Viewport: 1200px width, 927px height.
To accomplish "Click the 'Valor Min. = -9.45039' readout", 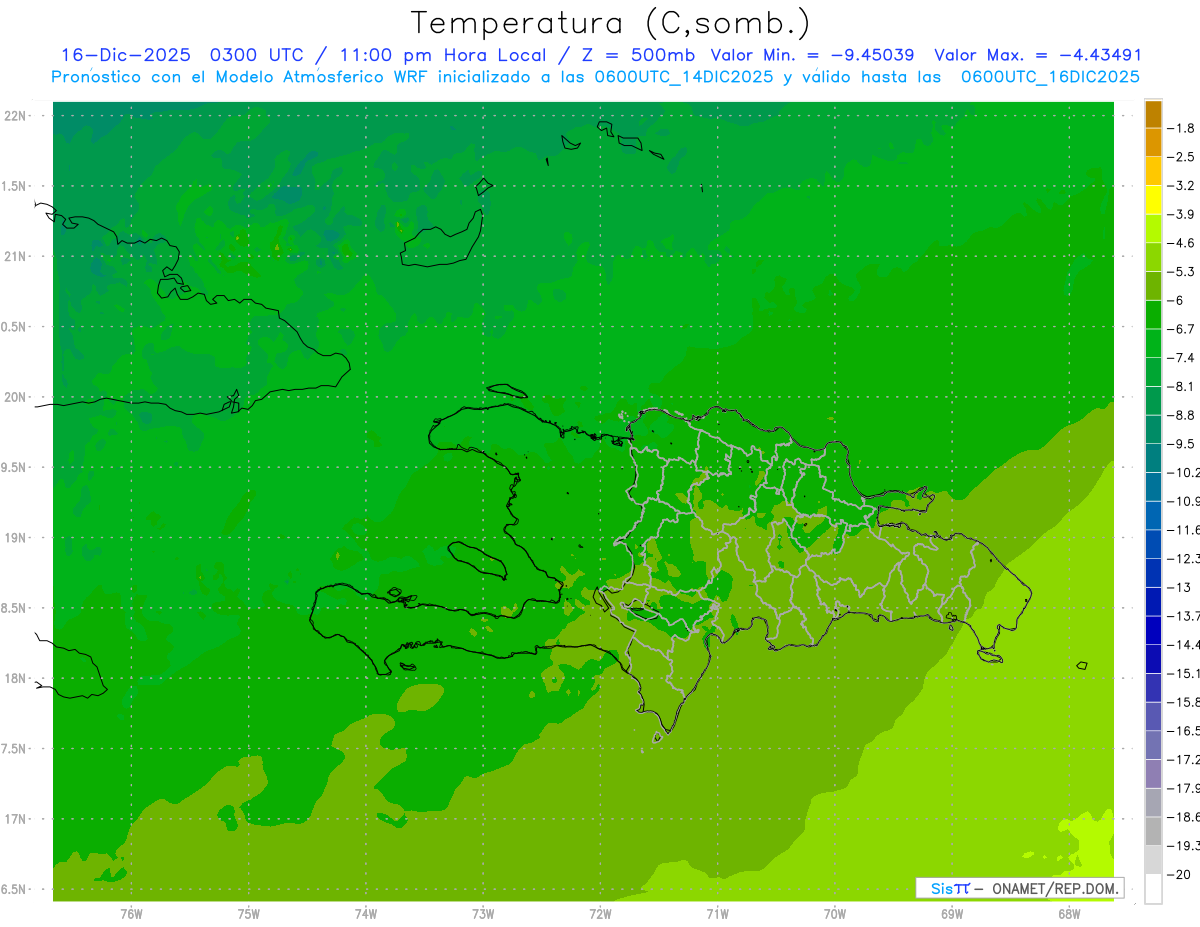I will point(812,55).
